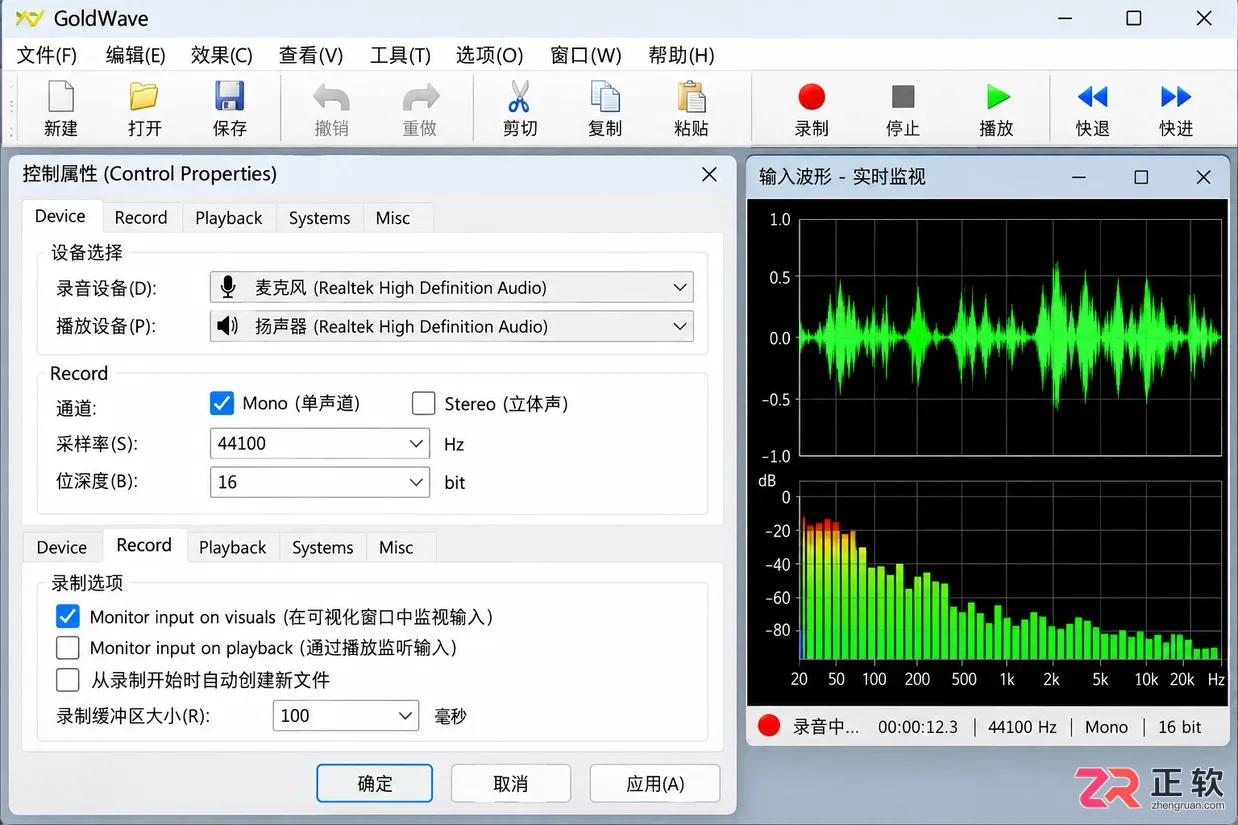The width and height of the screenshot is (1238, 825).
Task: Start recording with the red 录制 button
Action: pyautogui.click(x=812, y=97)
